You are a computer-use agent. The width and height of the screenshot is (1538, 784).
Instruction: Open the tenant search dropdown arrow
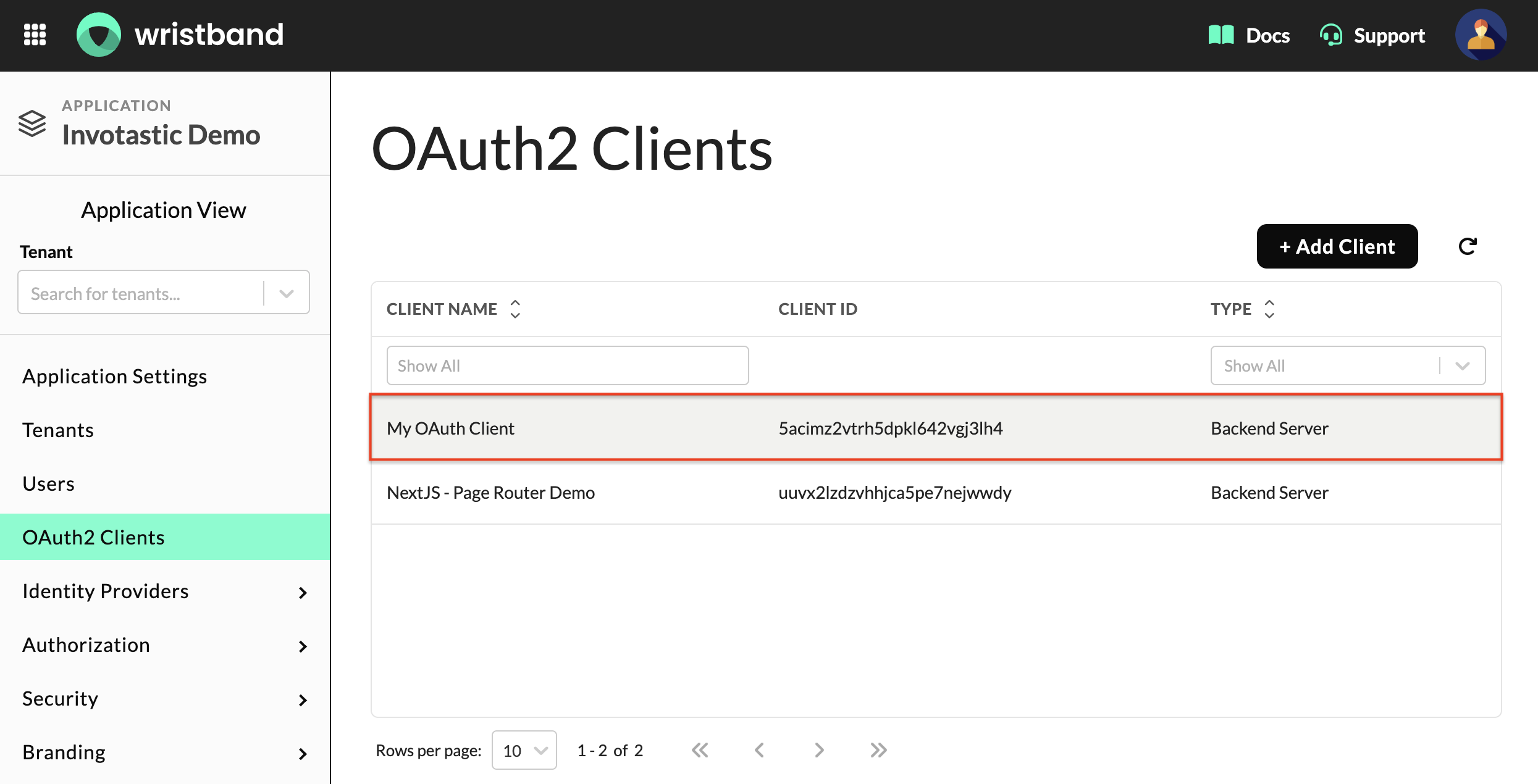287,293
